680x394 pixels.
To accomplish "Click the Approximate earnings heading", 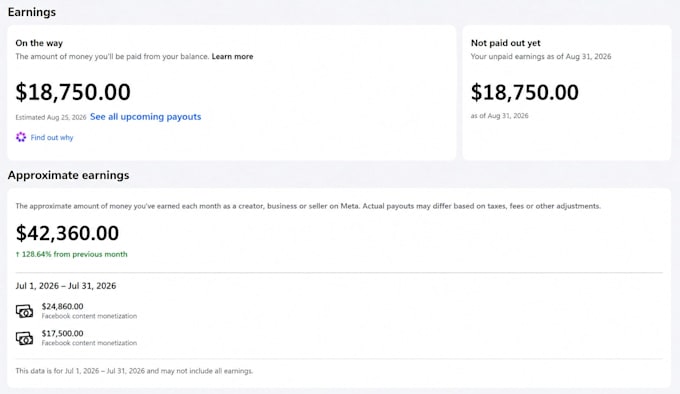I will [x=69, y=175].
